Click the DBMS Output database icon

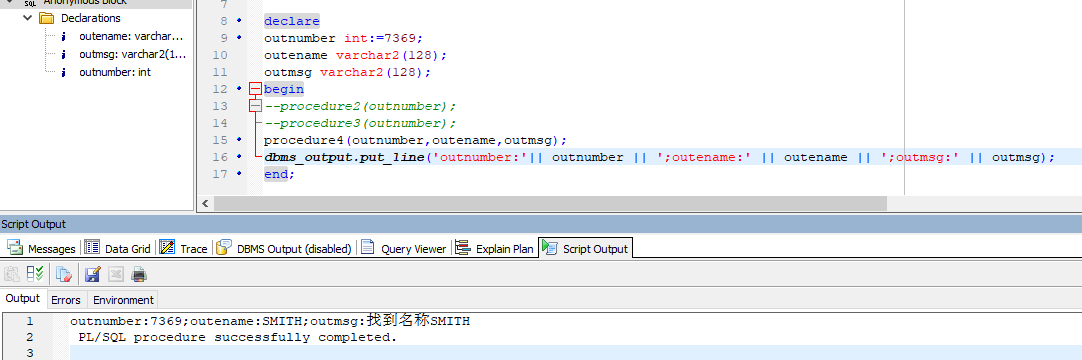click(x=224, y=248)
